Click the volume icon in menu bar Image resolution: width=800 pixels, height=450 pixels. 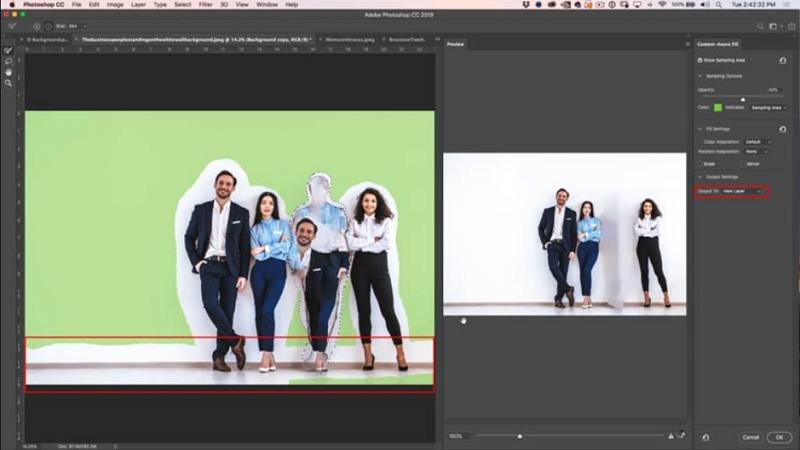tap(705, 5)
